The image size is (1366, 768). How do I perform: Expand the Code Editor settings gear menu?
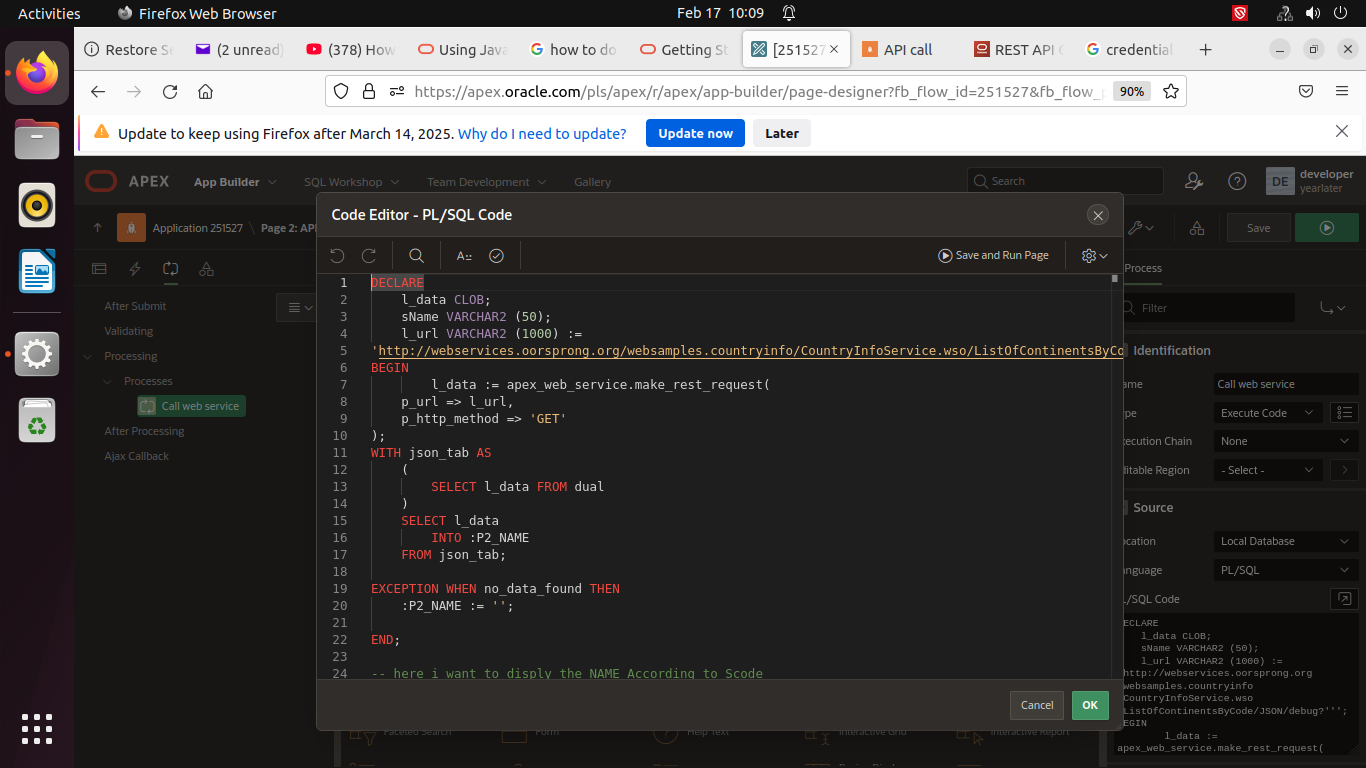pos(1094,256)
